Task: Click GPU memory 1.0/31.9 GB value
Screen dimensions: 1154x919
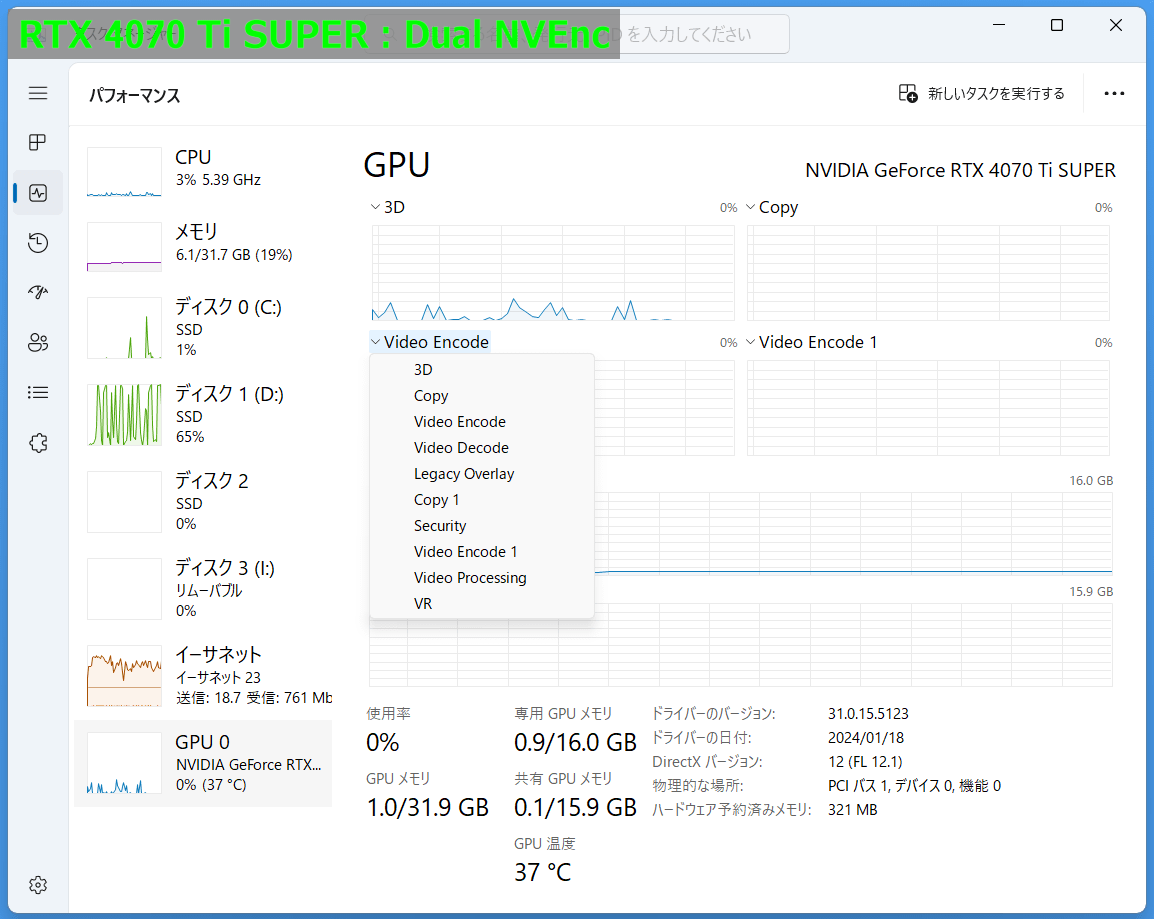Action: click(428, 807)
